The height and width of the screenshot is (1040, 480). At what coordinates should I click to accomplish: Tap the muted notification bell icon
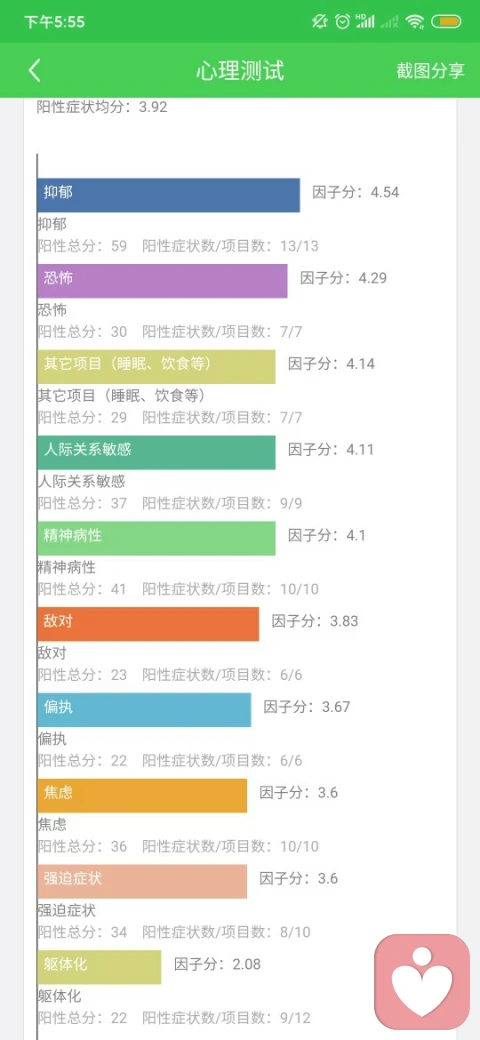(320, 22)
